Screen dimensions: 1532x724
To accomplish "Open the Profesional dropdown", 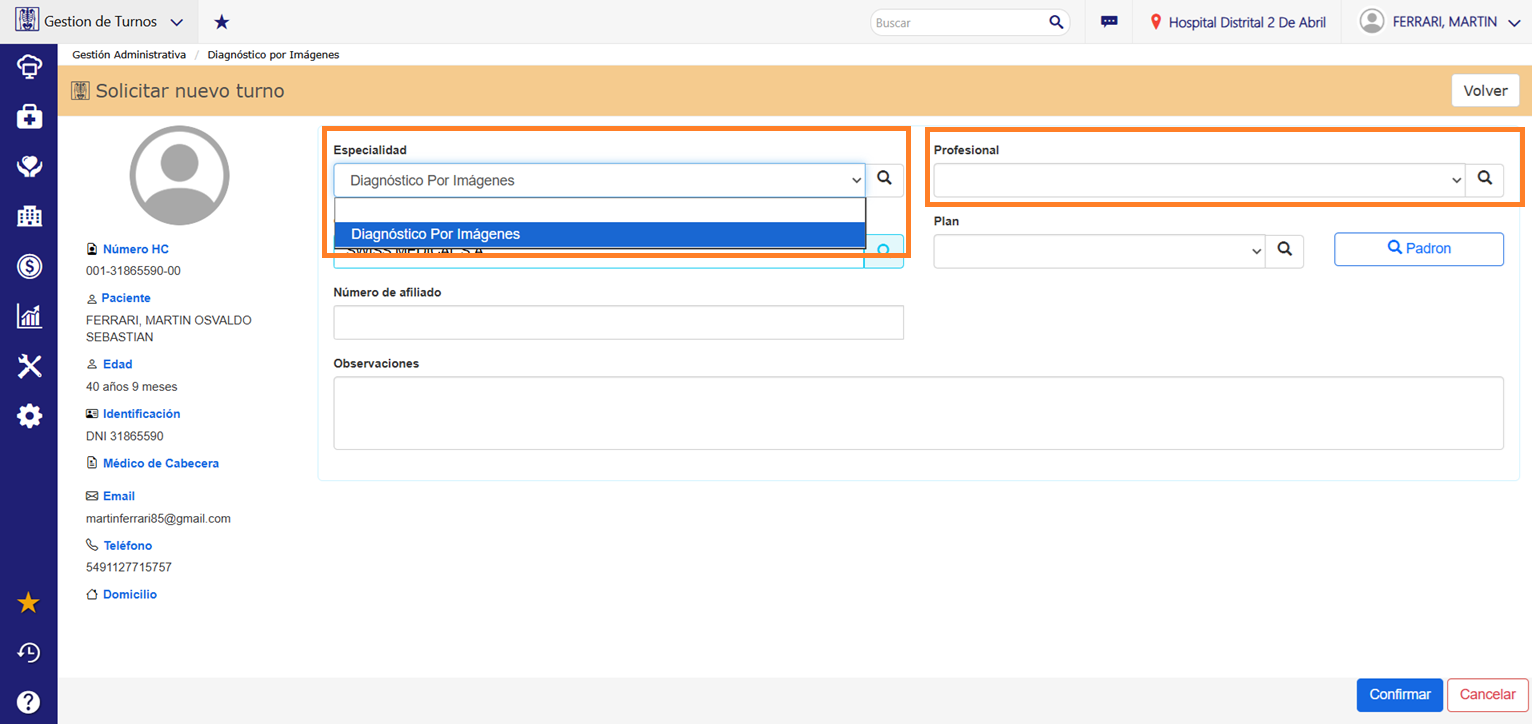I will (x=1200, y=180).
